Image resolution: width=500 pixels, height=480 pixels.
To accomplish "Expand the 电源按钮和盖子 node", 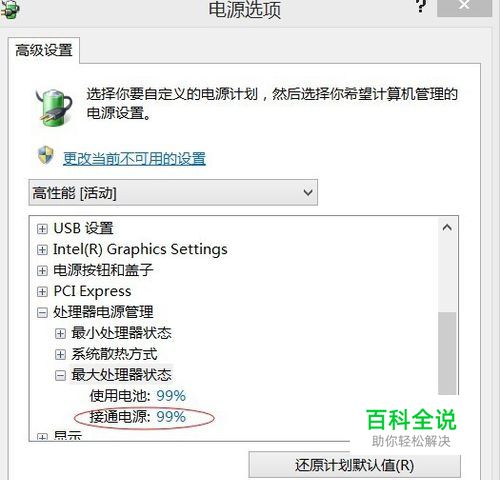I will (x=42, y=271).
